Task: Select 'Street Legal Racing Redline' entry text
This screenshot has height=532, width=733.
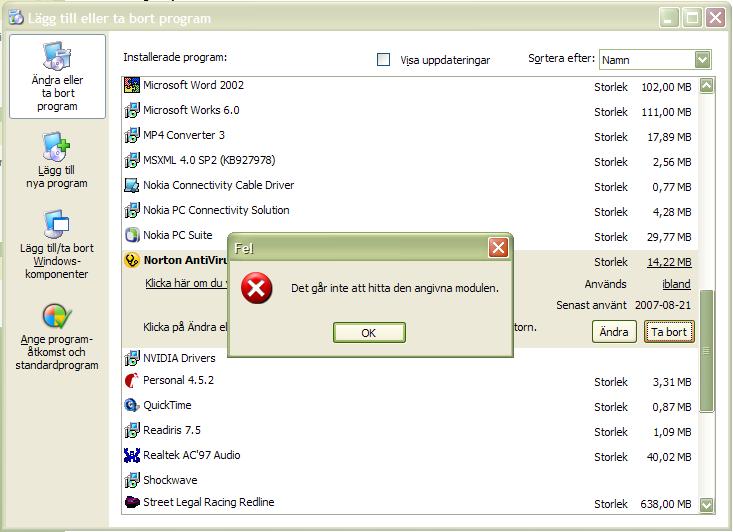Action: pyautogui.click(x=208, y=502)
